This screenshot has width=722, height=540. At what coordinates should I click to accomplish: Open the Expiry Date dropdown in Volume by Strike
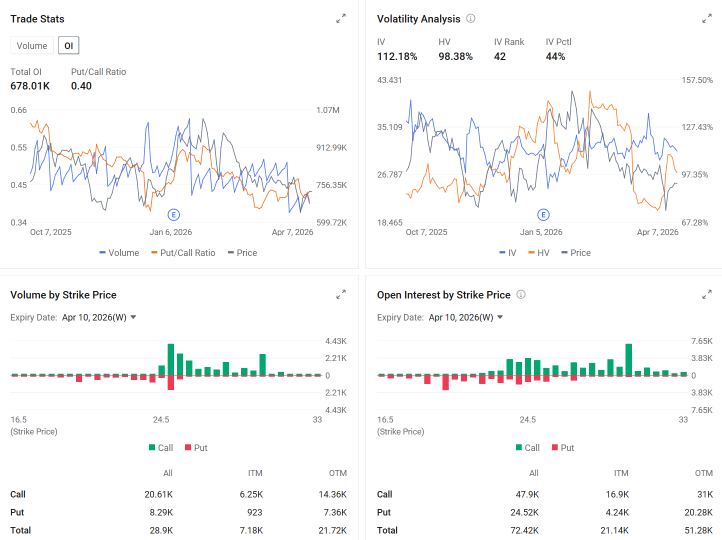click(99, 318)
